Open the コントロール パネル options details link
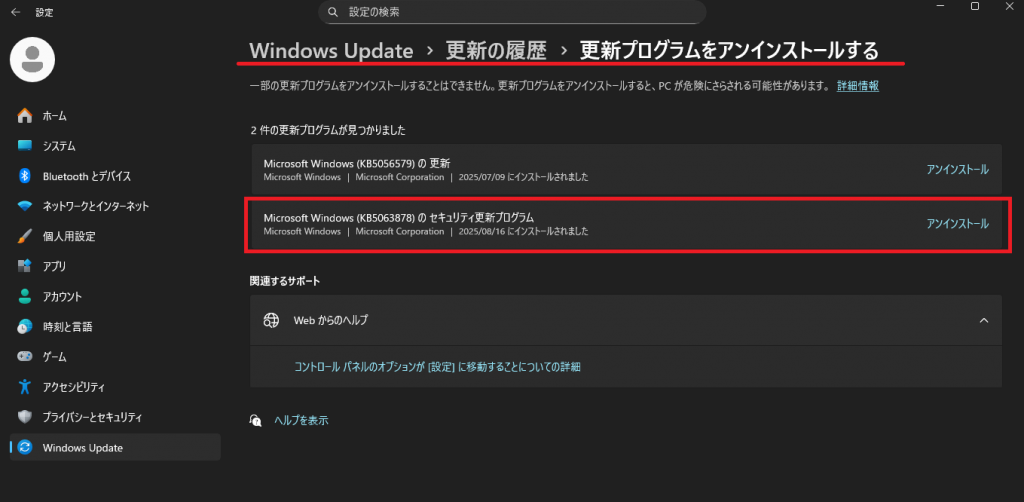Viewport: 1024px width, 502px height. (438, 367)
